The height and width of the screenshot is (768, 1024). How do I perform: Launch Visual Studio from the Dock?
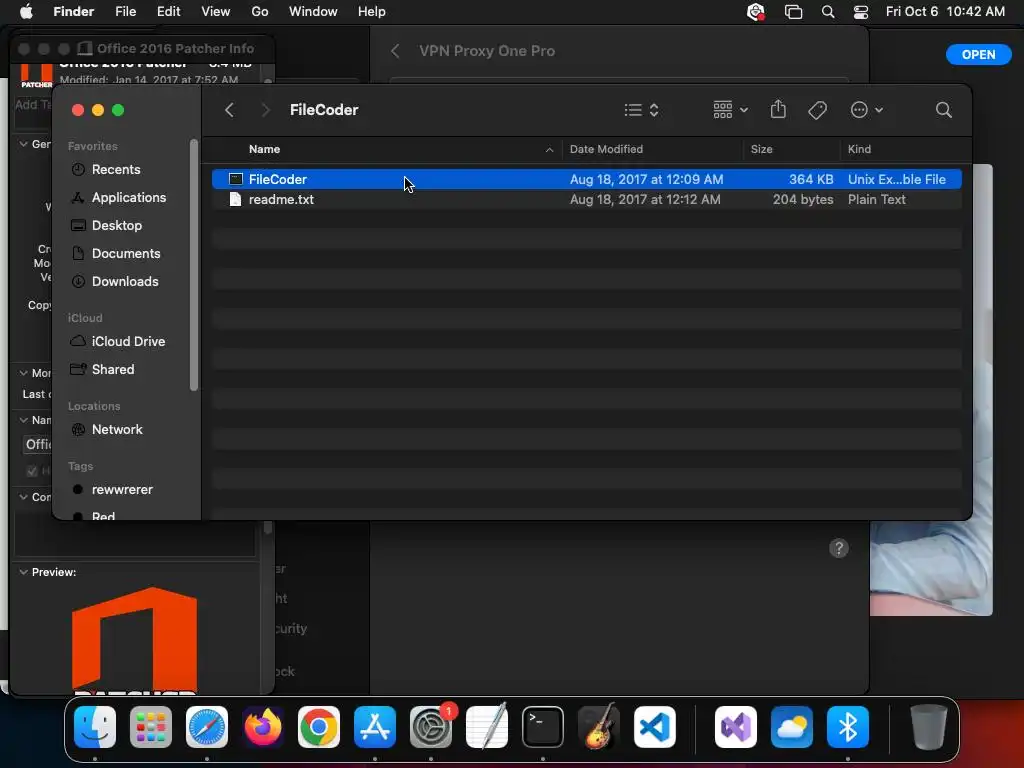pyautogui.click(x=736, y=727)
